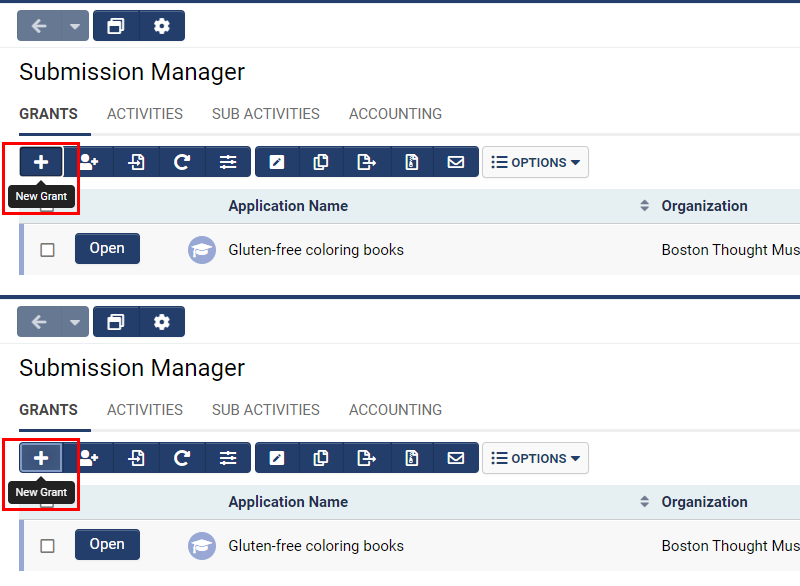The image size is (800, 586).
Task: Click the add user icon in upper toolbar
Action: coord(88,162)
